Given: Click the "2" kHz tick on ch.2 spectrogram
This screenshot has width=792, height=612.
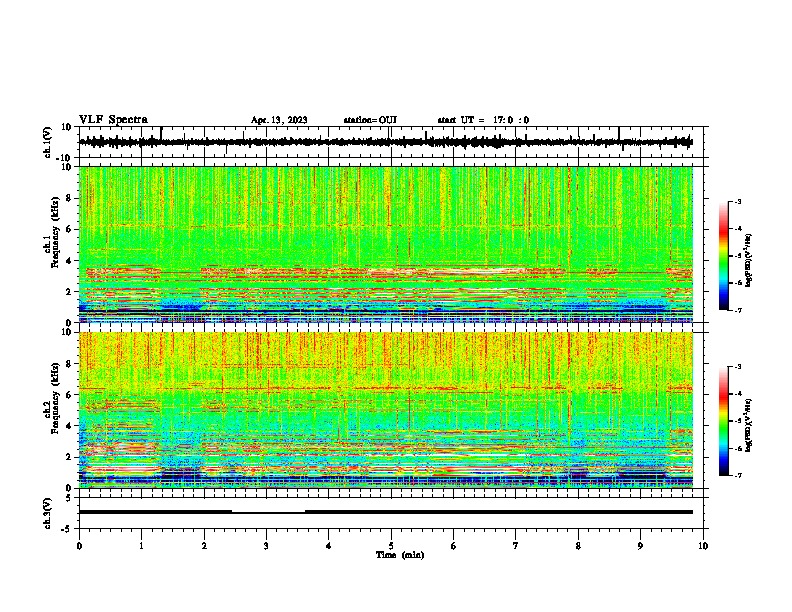Looking at the screenshot, I should pyautogui.click(x=69, y=457).
